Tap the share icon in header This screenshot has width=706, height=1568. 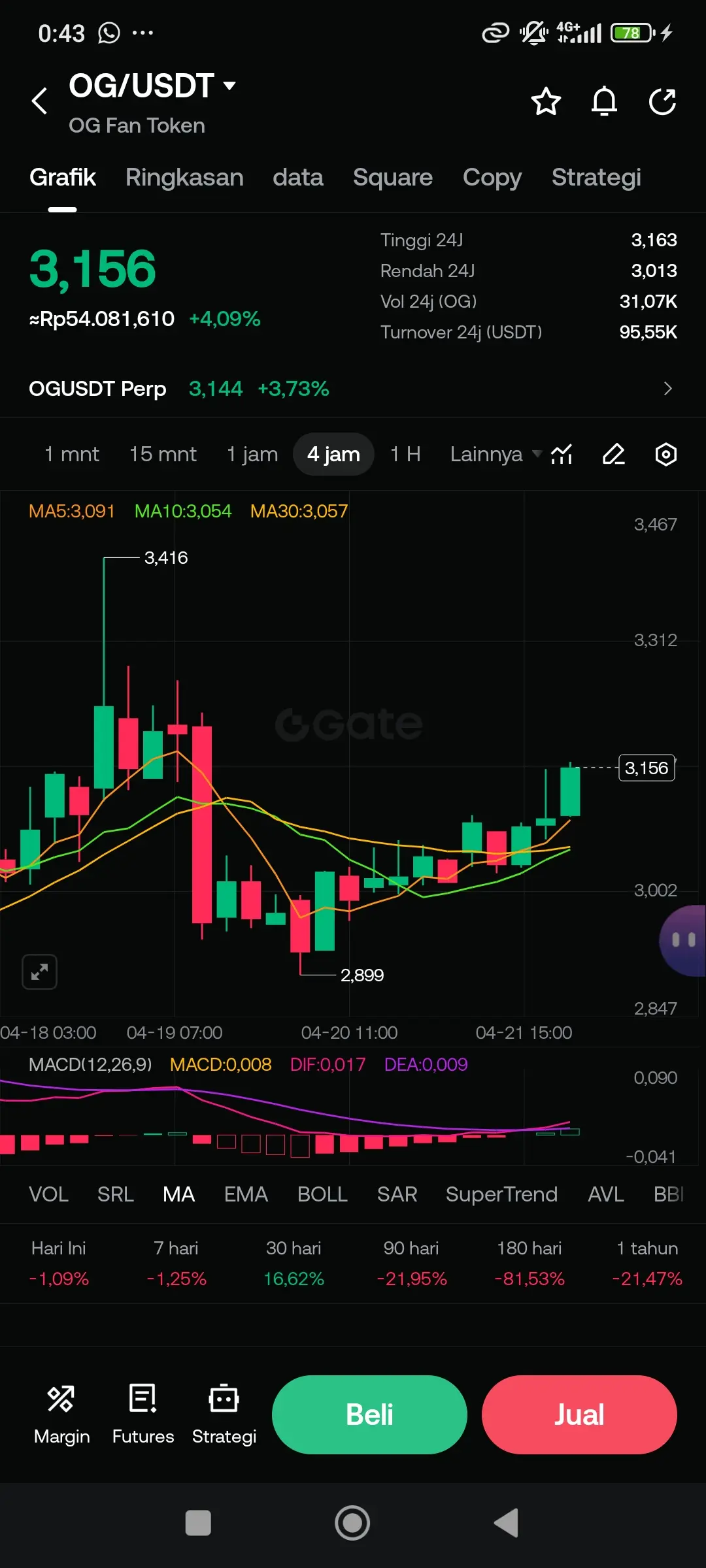pyautogui.click(x=662, y=101)
